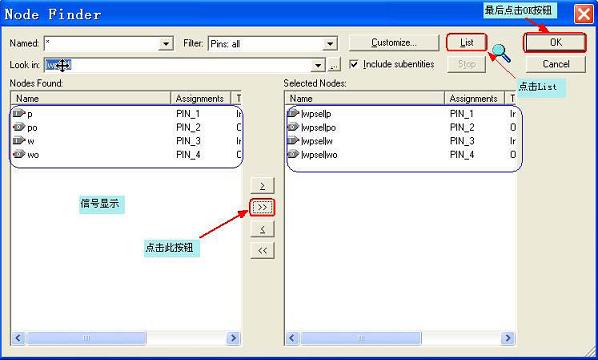Toggle the Include subentities checkbox
The width and height of the screenshot is (598, 360).
[354, 64]
